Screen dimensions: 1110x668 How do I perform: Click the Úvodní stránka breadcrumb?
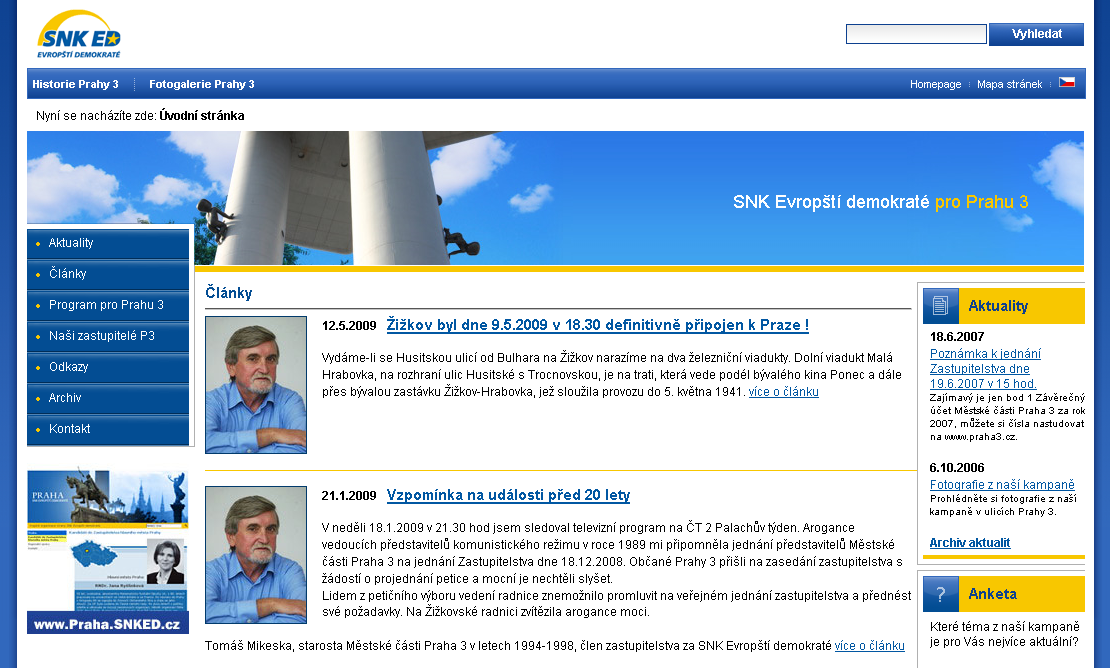point(202,115)
